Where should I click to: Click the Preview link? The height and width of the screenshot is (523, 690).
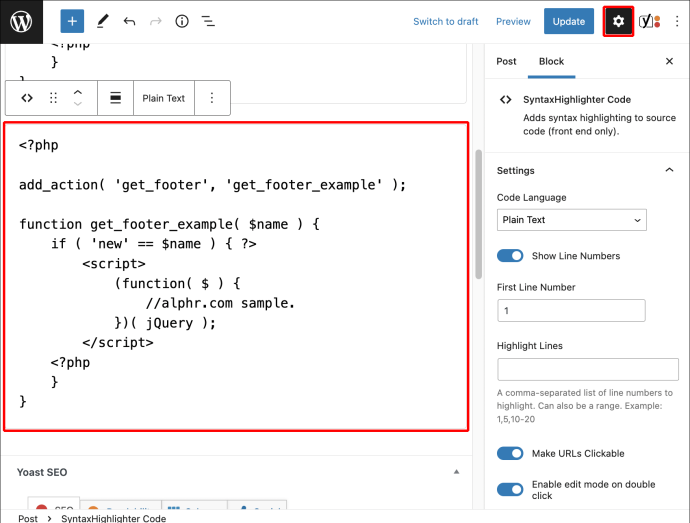[x=513, y=21]
